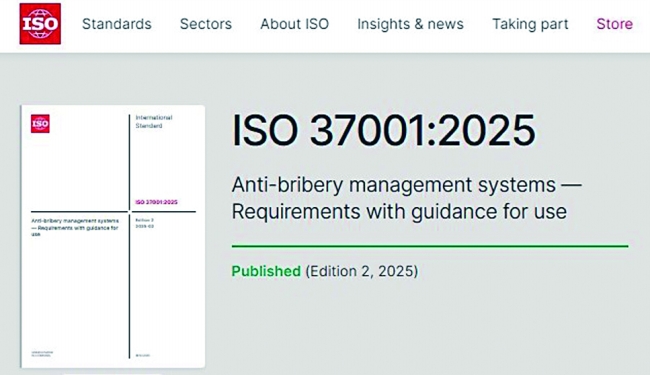Click the Anti-bribery management systems subtitle
Viewport: 650px width, 375px height.
pos(407,198)
